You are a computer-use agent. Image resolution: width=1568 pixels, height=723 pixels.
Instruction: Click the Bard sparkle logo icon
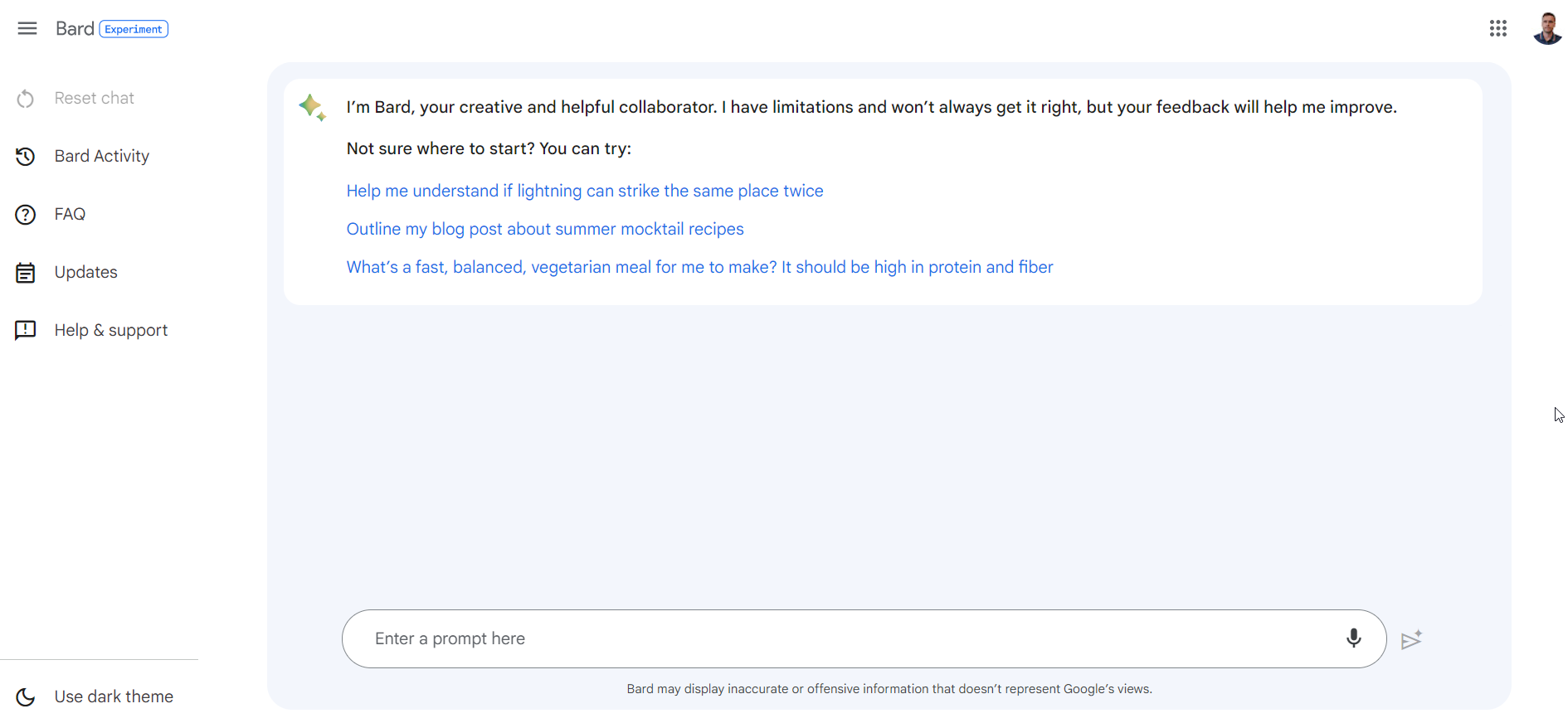[x=312, y=108]
